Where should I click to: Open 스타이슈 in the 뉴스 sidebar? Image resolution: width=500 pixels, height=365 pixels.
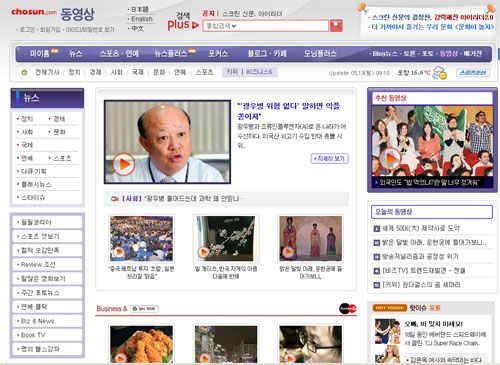pyautogui.click(x=33, y=198)
